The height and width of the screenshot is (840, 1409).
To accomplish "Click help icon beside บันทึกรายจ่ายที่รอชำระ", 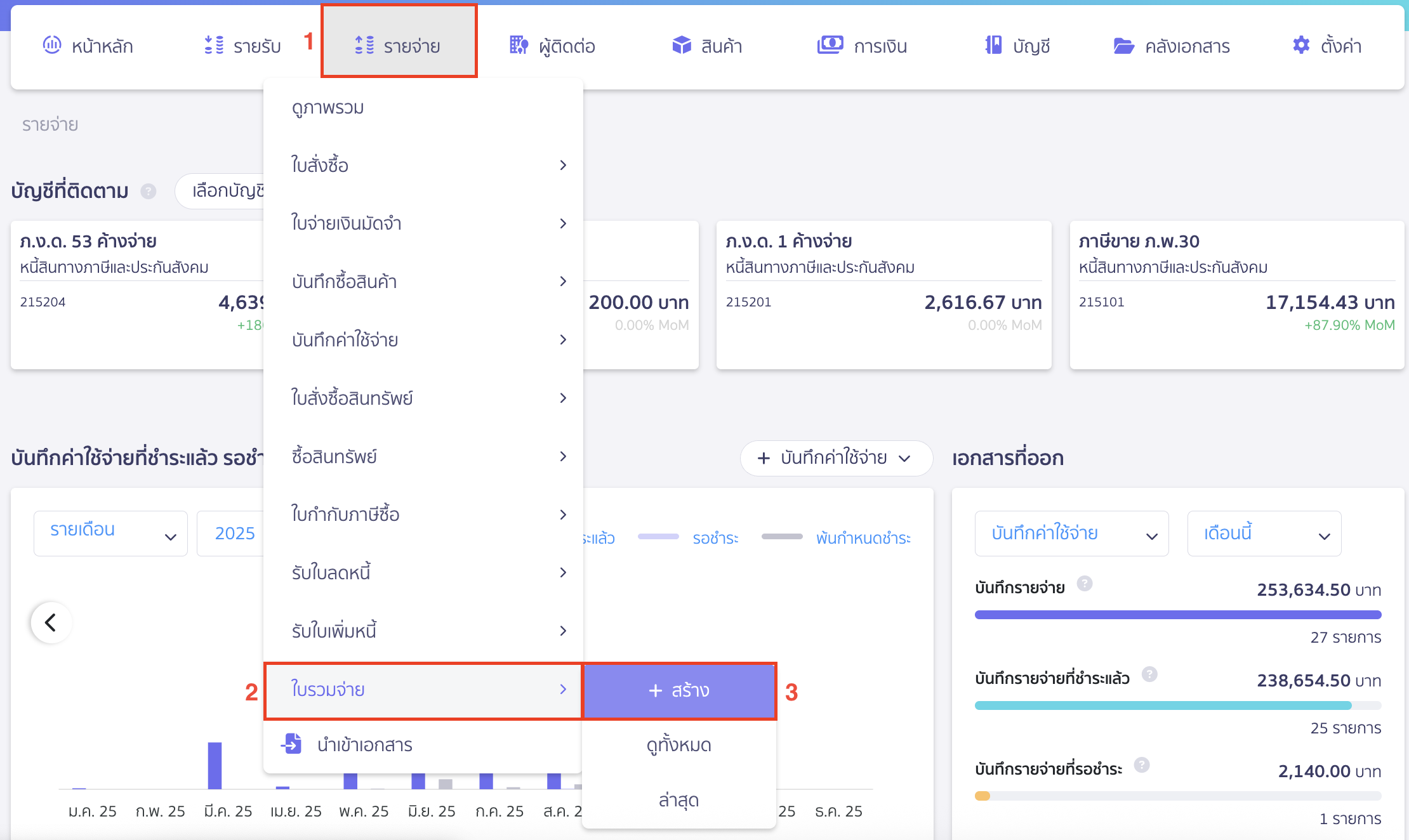I will [x=1142, y=765].
